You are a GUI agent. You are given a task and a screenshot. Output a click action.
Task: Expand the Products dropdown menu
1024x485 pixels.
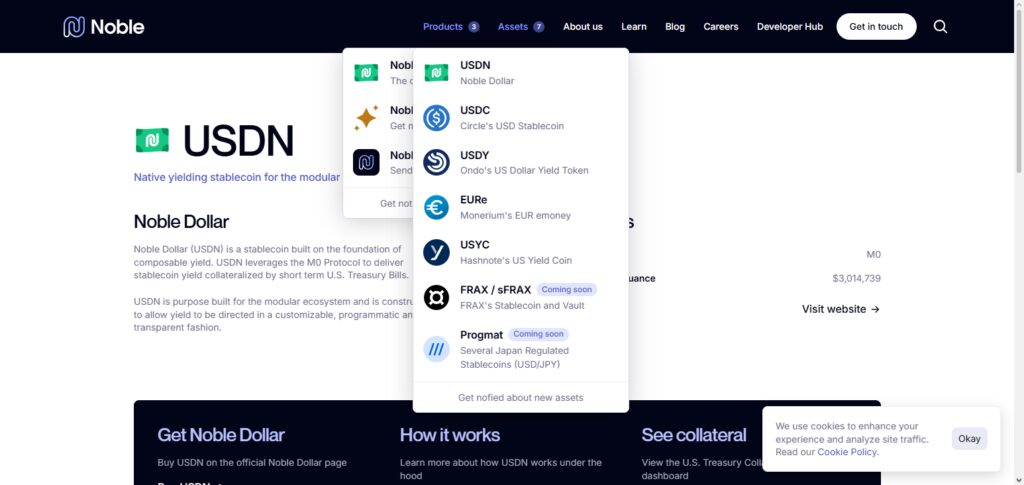451,27
